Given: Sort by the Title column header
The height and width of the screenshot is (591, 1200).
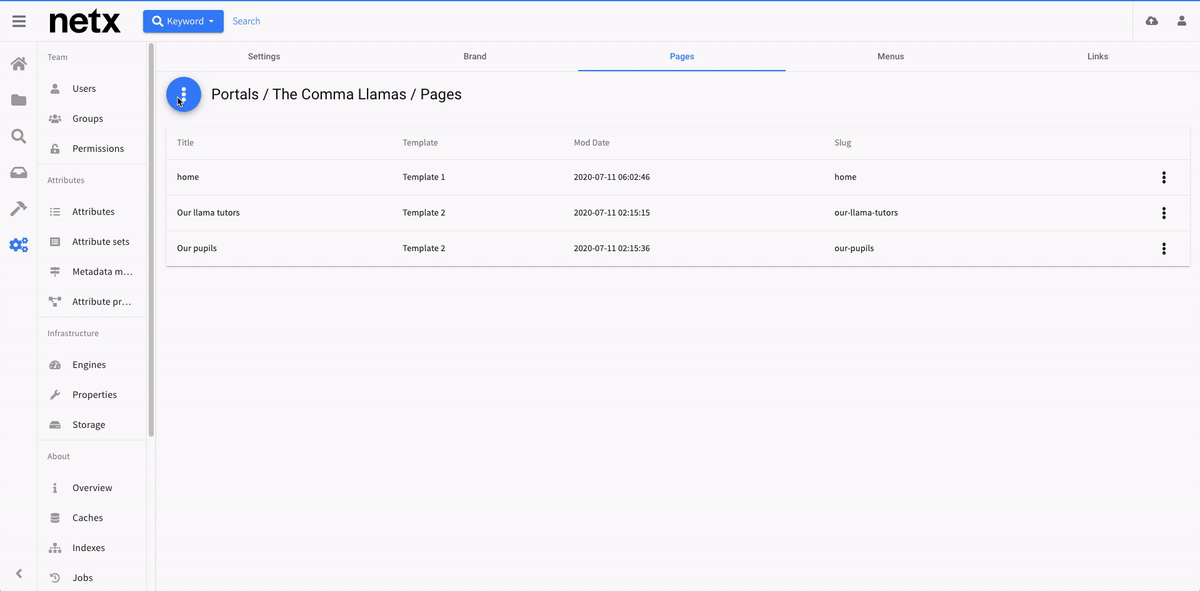Looking at the screenshot, I should click(x=185, y=143).
